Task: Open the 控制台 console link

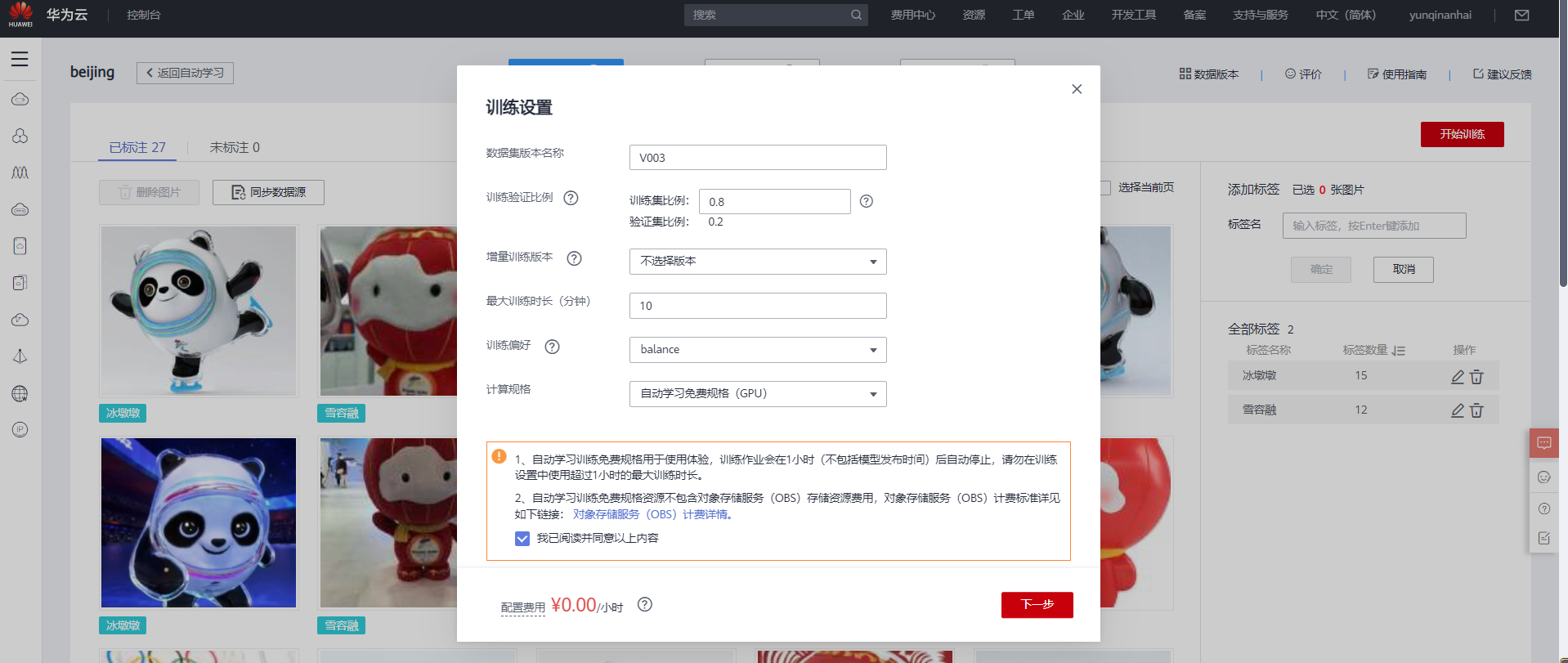Action: click(x=144, y=15)
